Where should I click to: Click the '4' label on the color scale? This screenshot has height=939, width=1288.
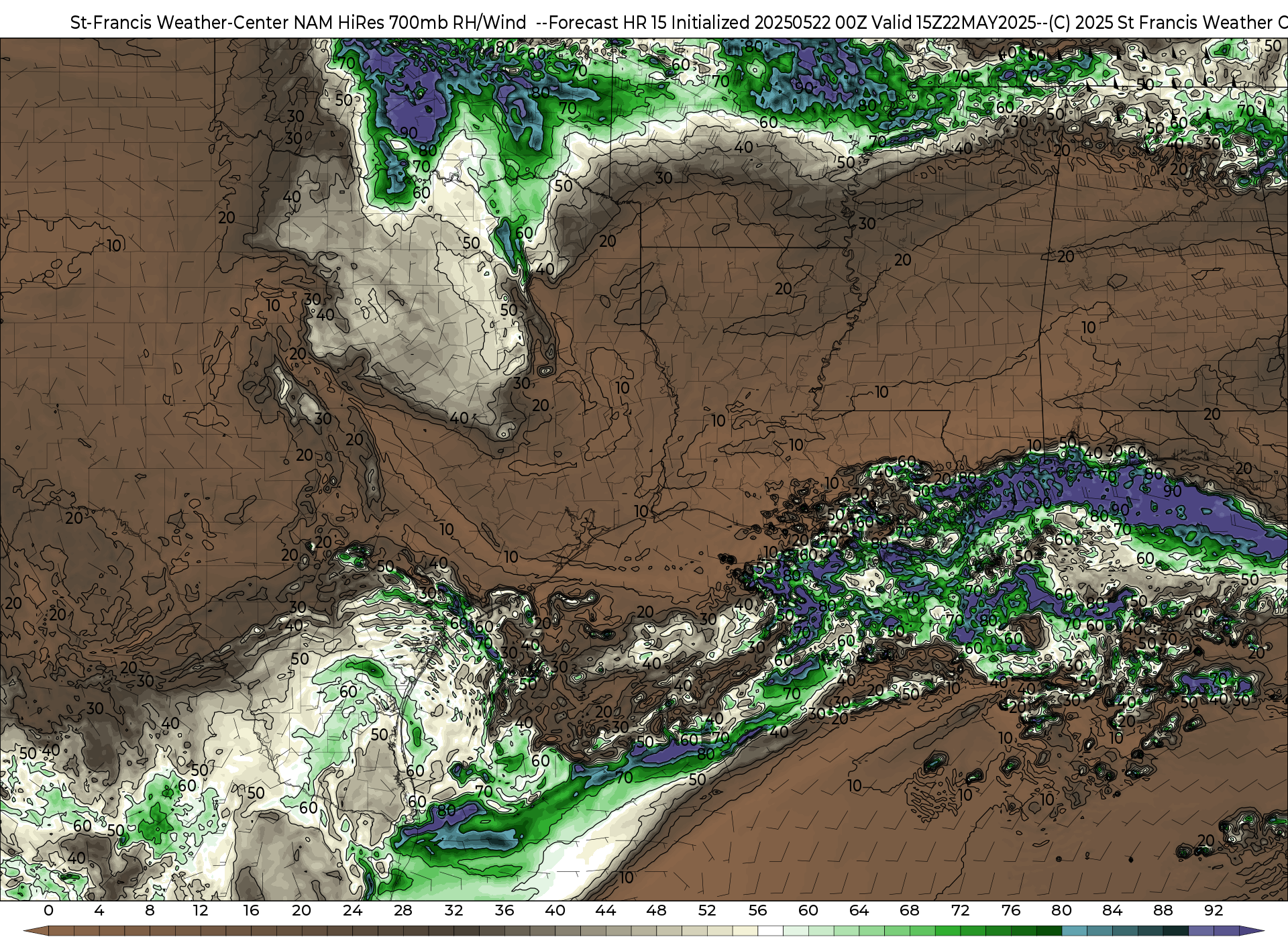click(99, 910)
